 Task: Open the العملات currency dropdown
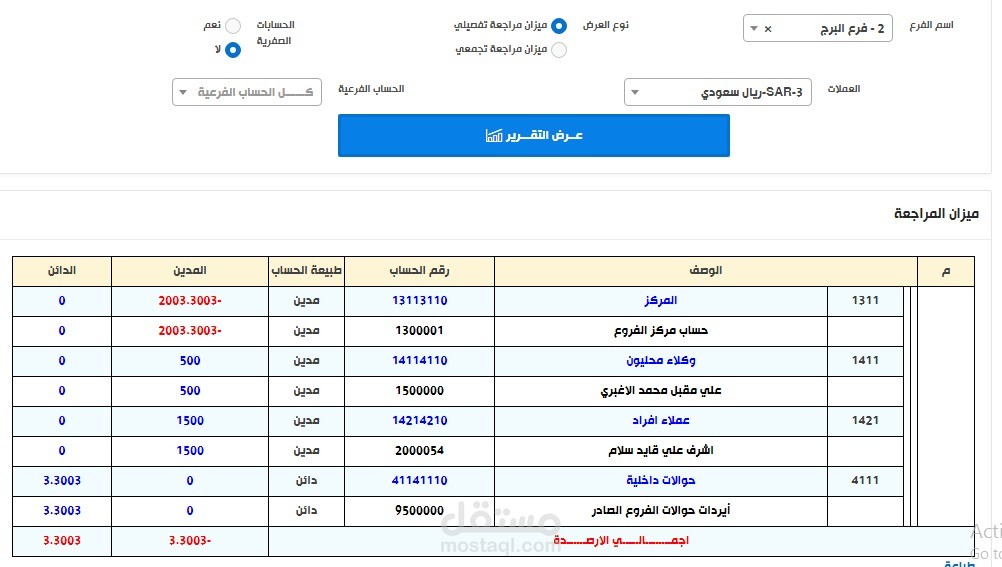click(718, 92)
